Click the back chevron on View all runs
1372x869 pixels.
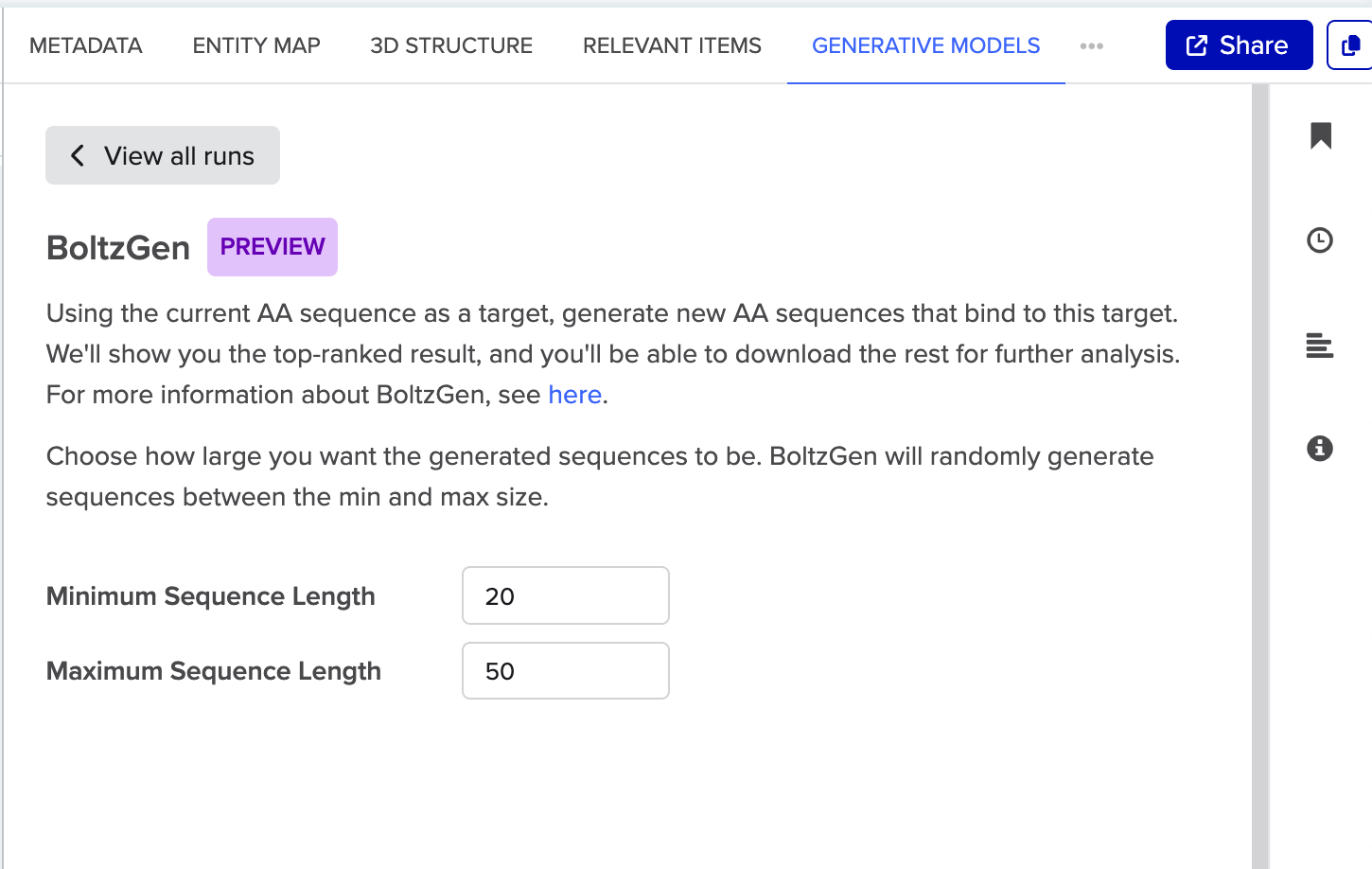[78, 155]
